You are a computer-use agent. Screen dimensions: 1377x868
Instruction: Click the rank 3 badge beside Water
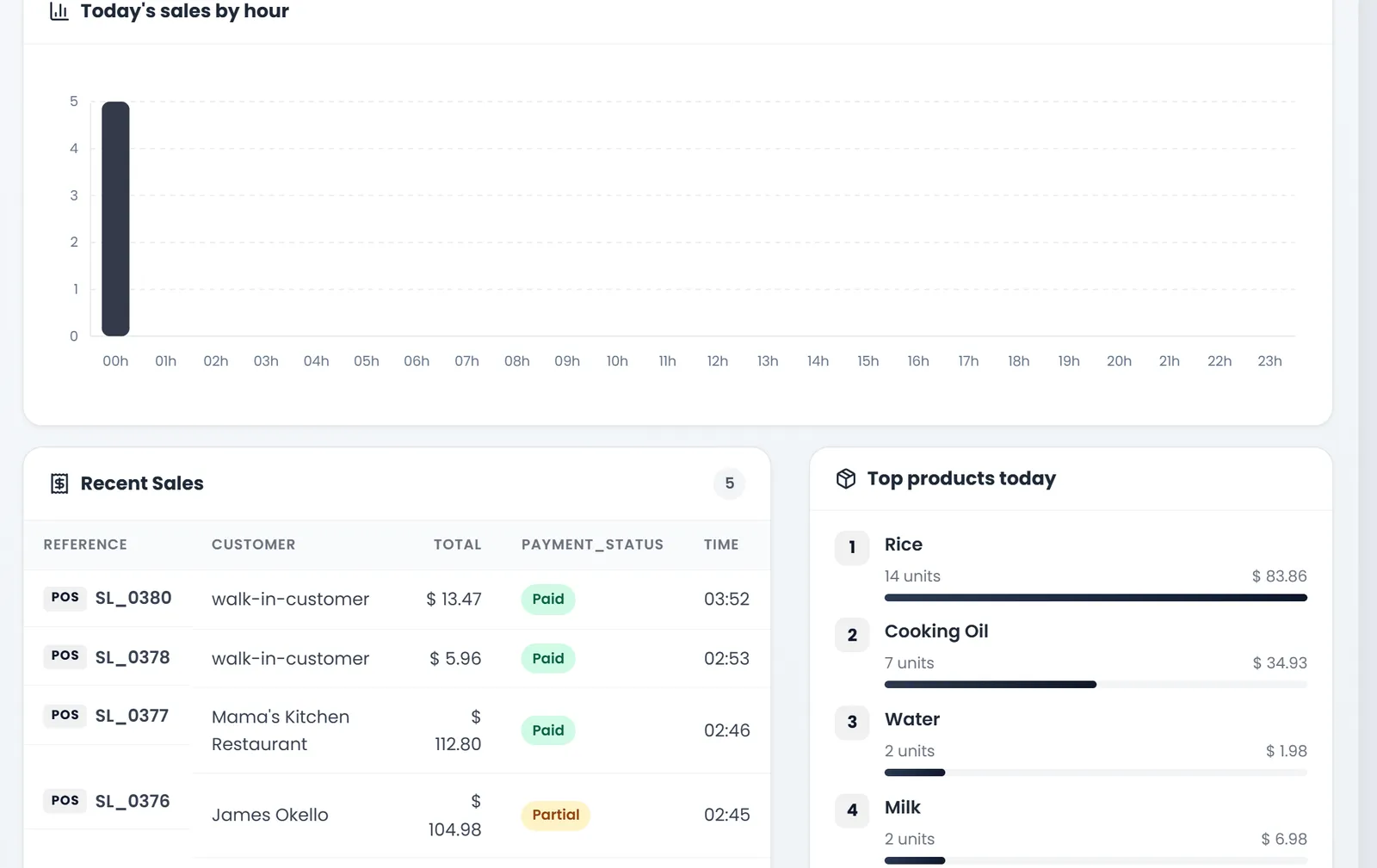click(852, 722)
